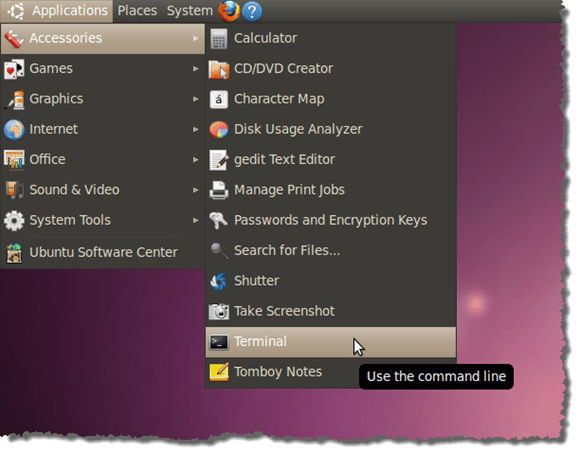Viewport: 580px width, 454px height.
Task: Select the Office category label
Action: [x=47, y=160]
